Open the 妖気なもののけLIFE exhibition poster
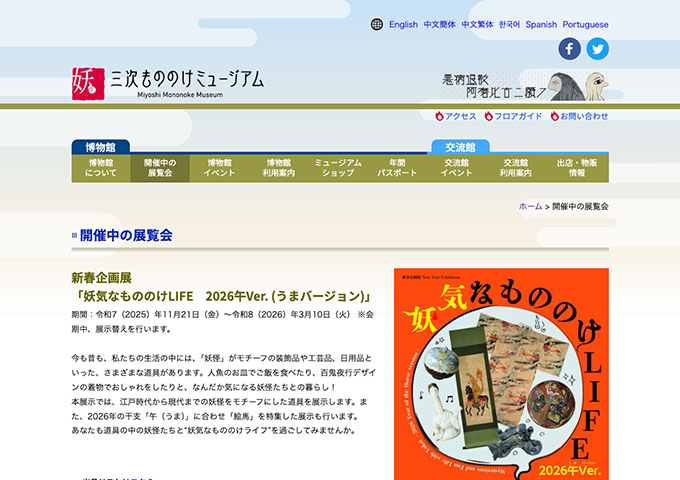This screenshot has height=480, width=680. (x=501, y=374)
